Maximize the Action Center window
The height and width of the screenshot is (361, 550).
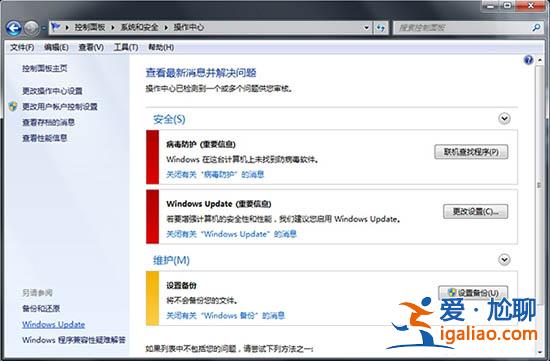point(508,5)
